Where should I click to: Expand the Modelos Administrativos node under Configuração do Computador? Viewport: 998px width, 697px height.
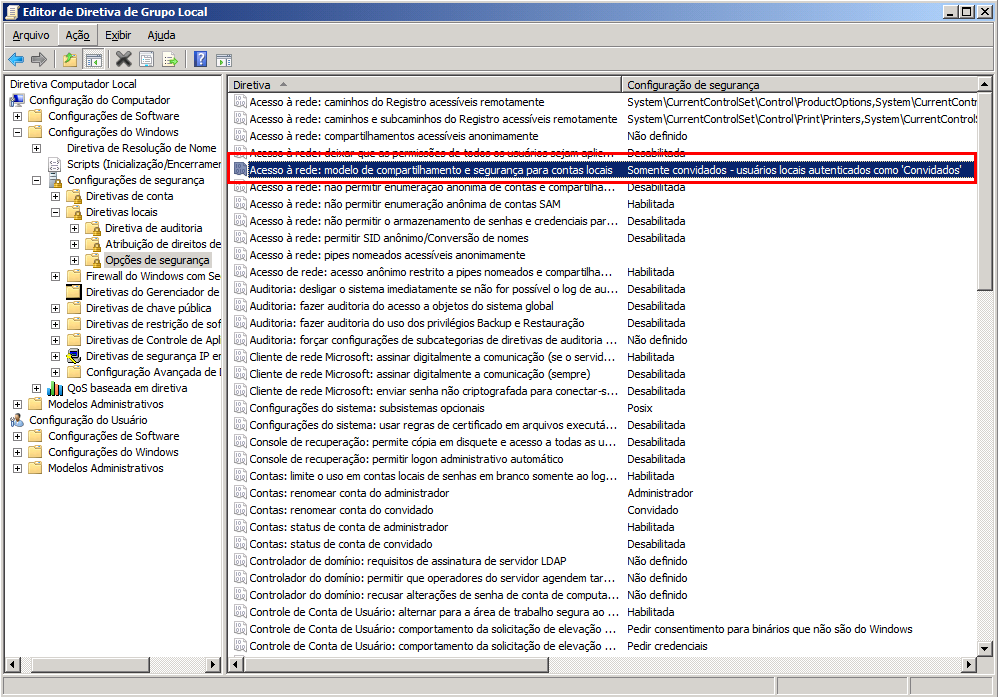[x=17, y=404]
